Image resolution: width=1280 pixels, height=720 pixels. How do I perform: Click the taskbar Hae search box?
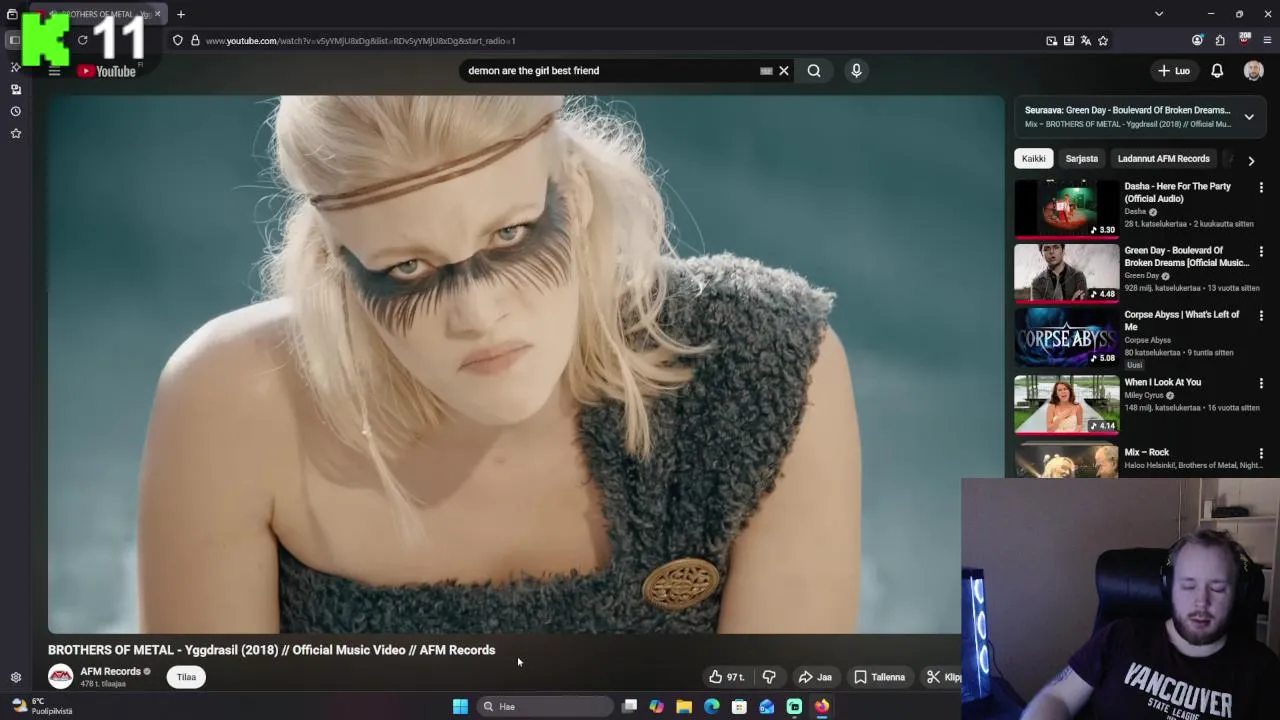point(545,706)
